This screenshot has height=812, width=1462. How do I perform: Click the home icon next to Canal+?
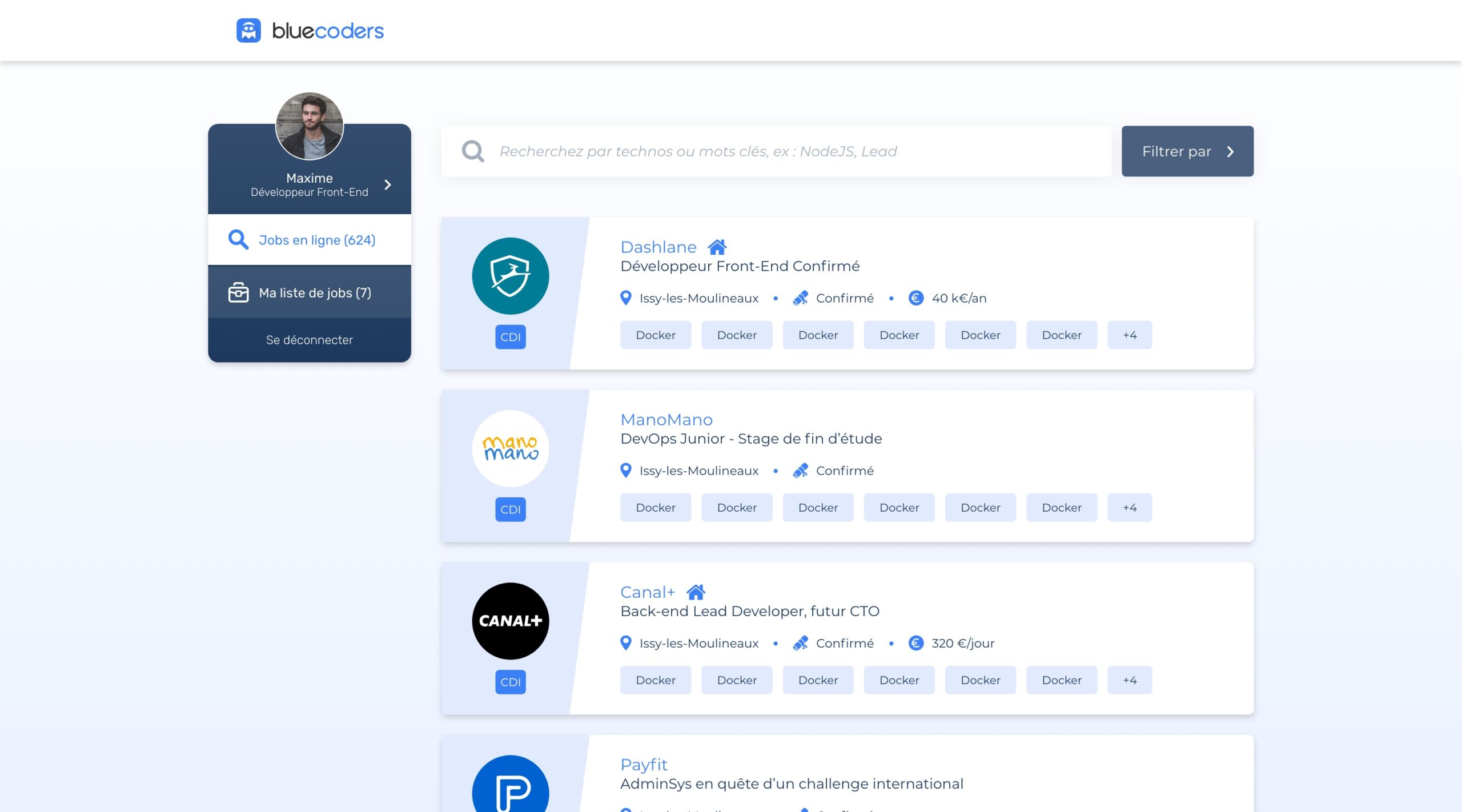click(x=696, y=592)
